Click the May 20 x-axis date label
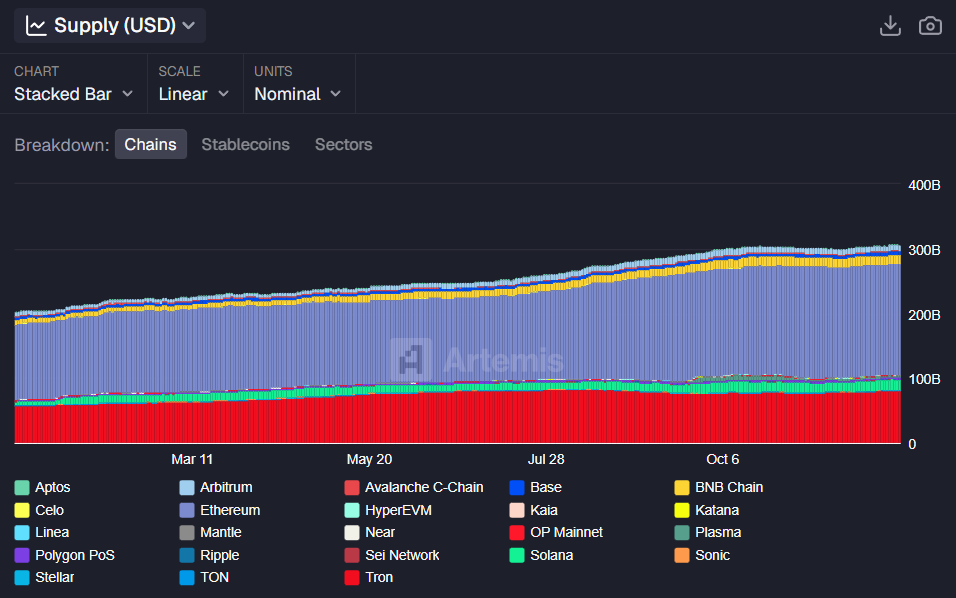This screenshot has height=598, width=956. pos(369,460)
